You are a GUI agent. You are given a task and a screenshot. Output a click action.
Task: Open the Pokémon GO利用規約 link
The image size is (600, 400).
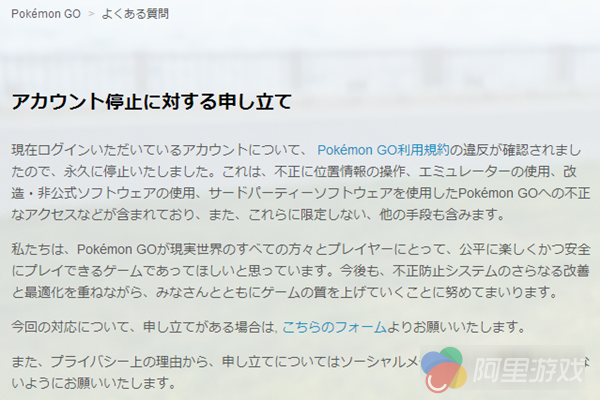[382, 149]
